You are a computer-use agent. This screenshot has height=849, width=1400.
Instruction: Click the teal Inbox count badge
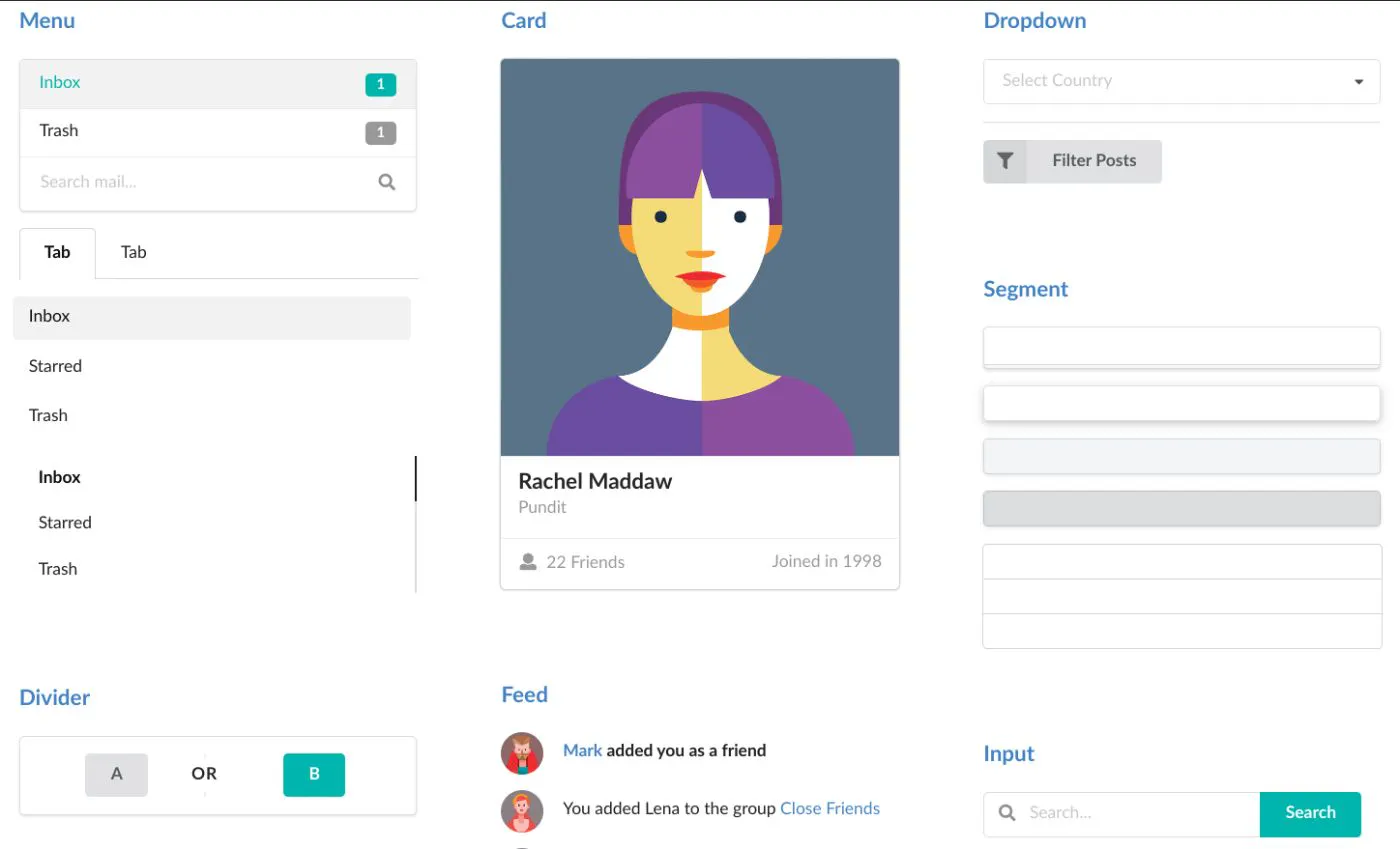380,85
